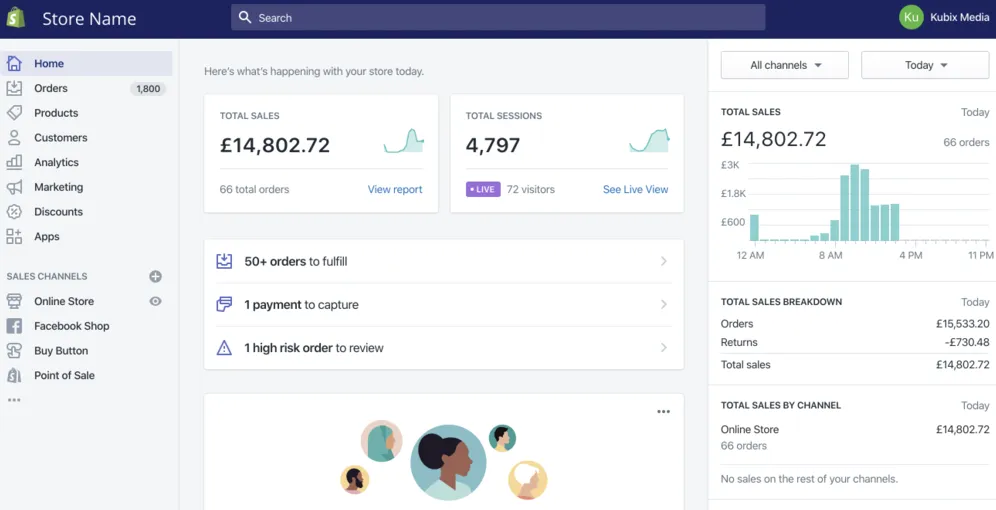Expand the 50+ orders to fulfill chevron

[x=664, y=261]
